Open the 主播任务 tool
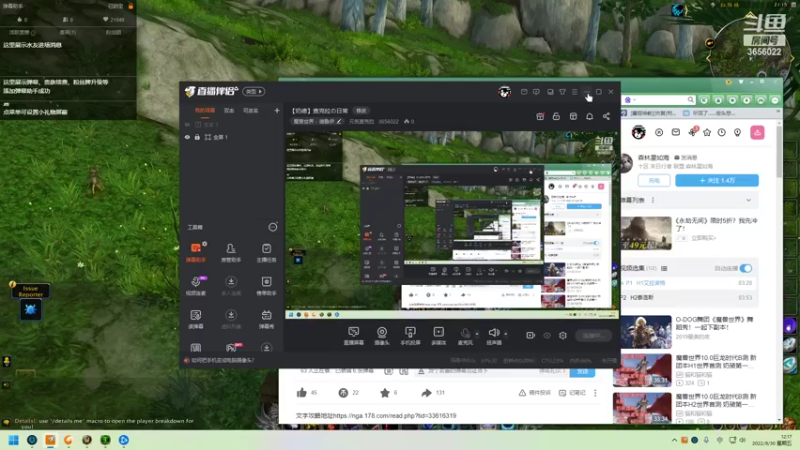 pos(266,252)
